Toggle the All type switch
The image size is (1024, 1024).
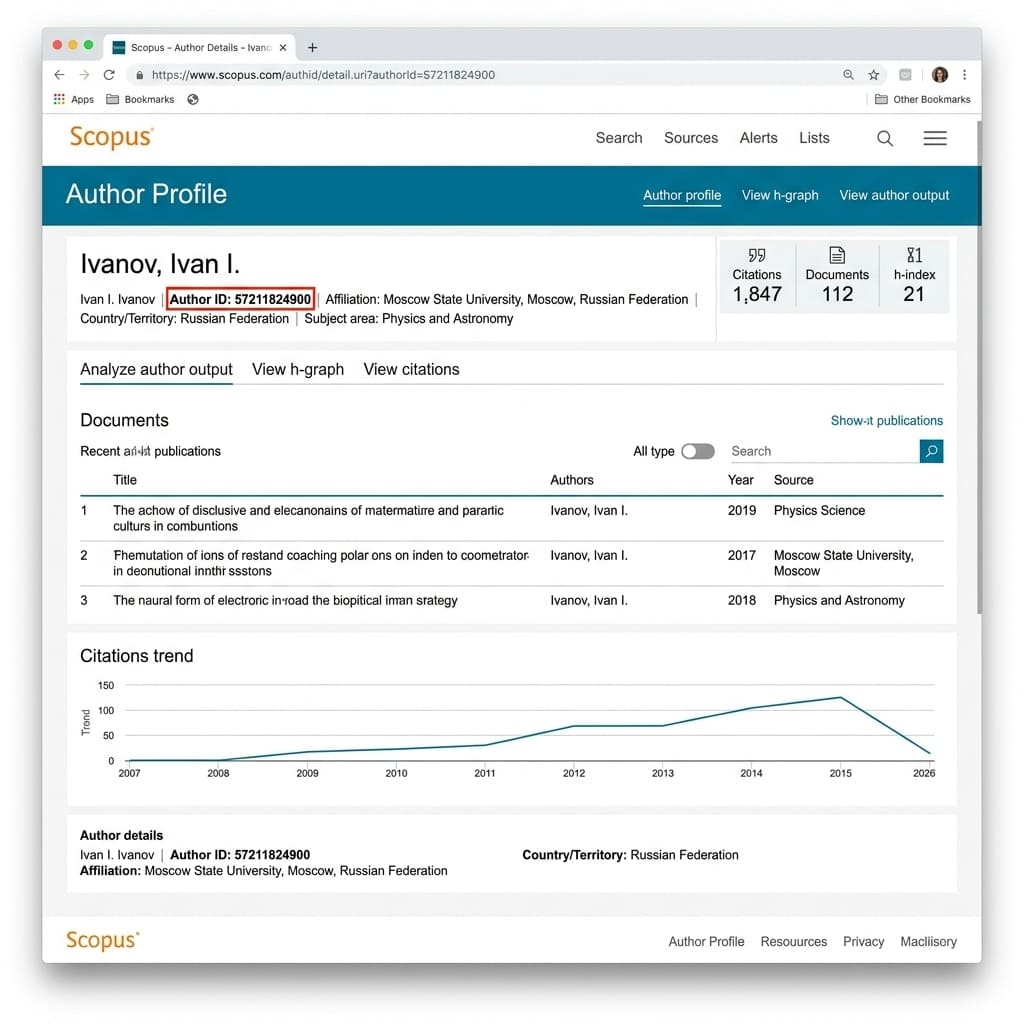click(x=697, y=451)
